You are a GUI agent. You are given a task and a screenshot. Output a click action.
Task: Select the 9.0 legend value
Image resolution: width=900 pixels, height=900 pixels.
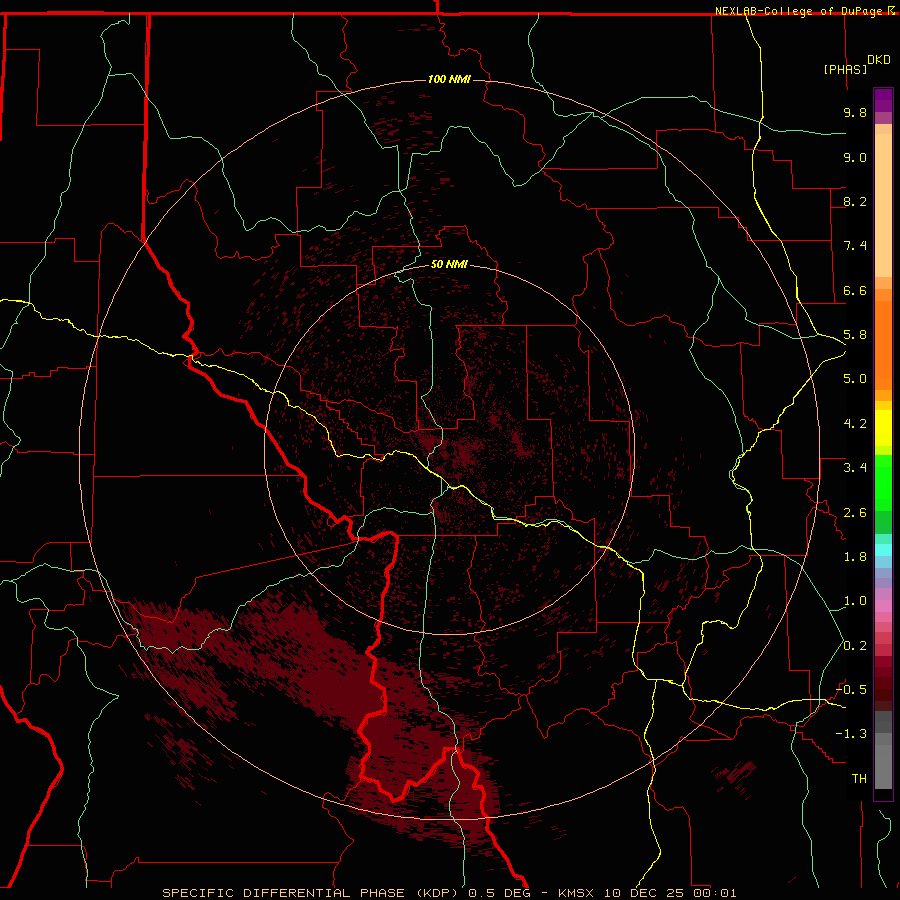point(855,158)
